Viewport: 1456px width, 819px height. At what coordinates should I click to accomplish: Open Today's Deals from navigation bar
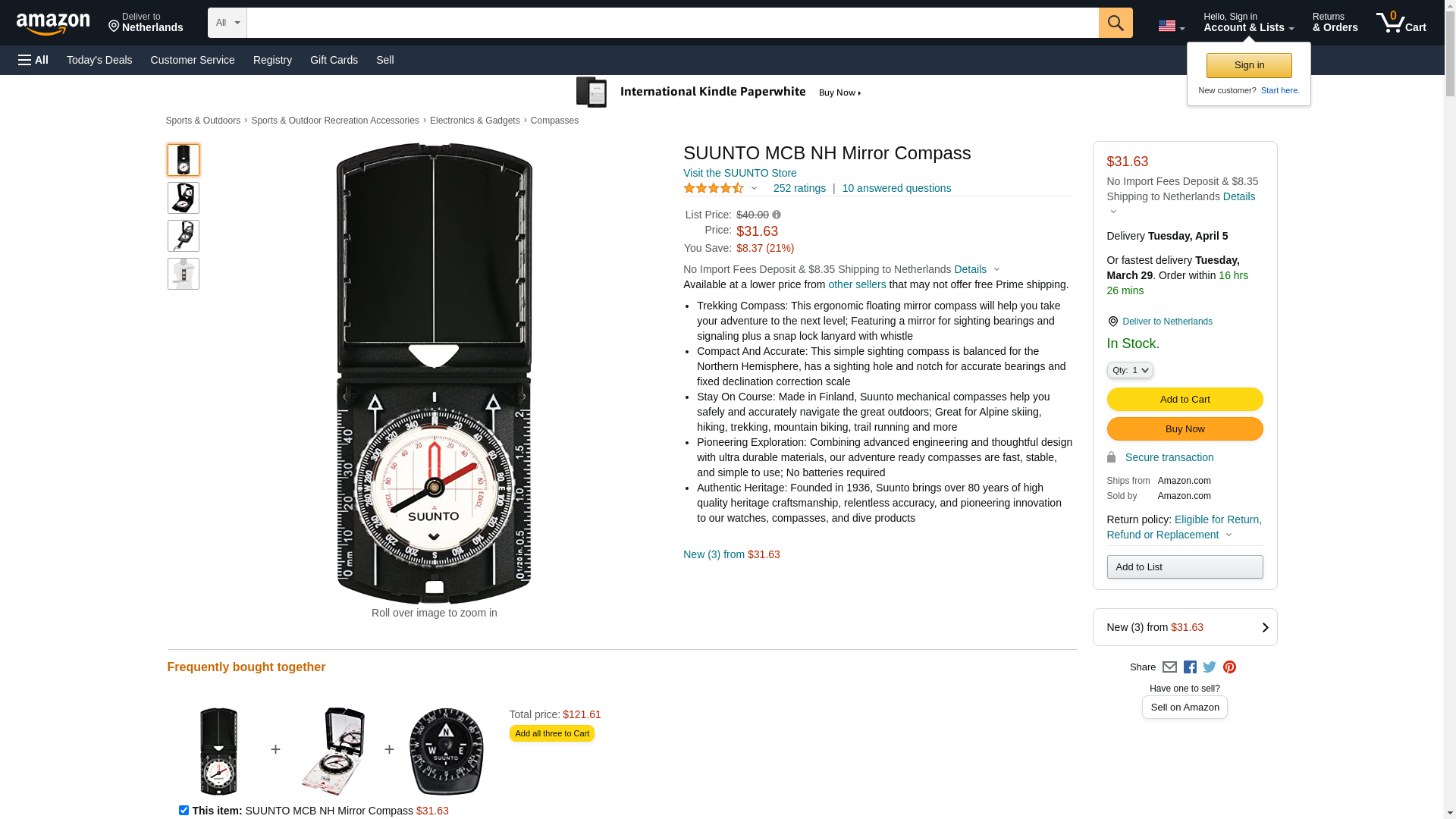(99, 60)
